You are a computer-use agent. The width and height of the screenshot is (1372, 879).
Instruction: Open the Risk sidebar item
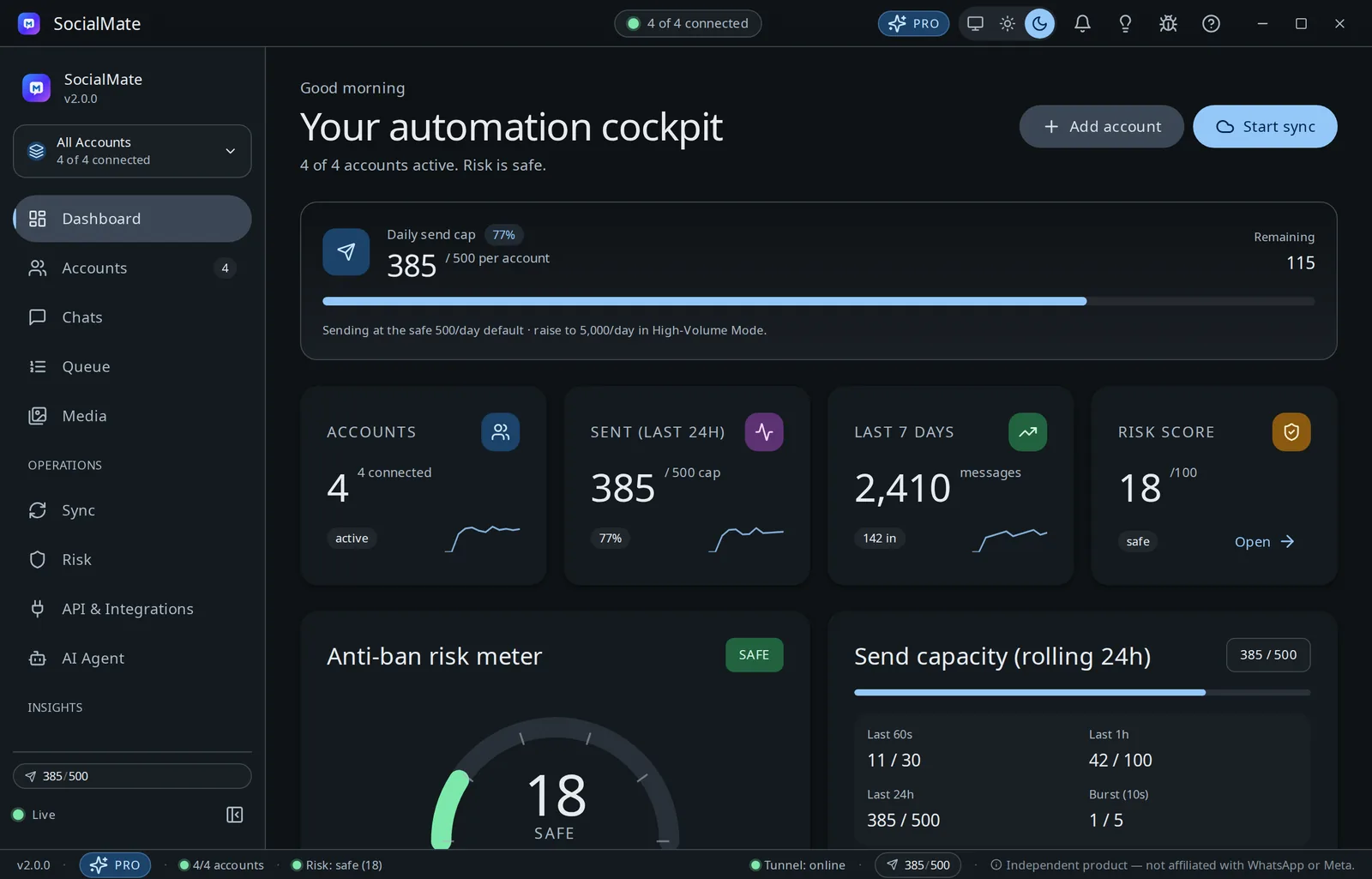132,559
